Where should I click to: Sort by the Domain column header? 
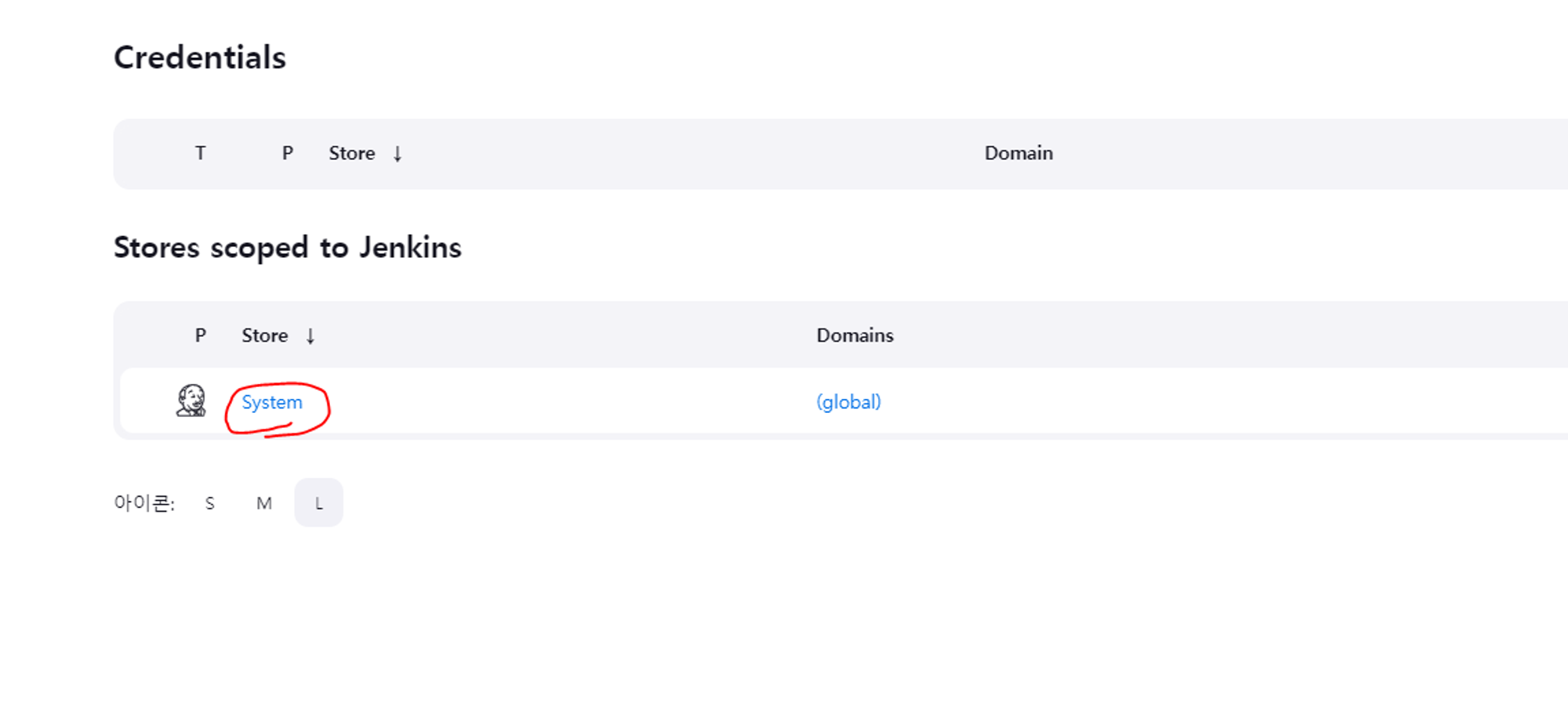1018,153
